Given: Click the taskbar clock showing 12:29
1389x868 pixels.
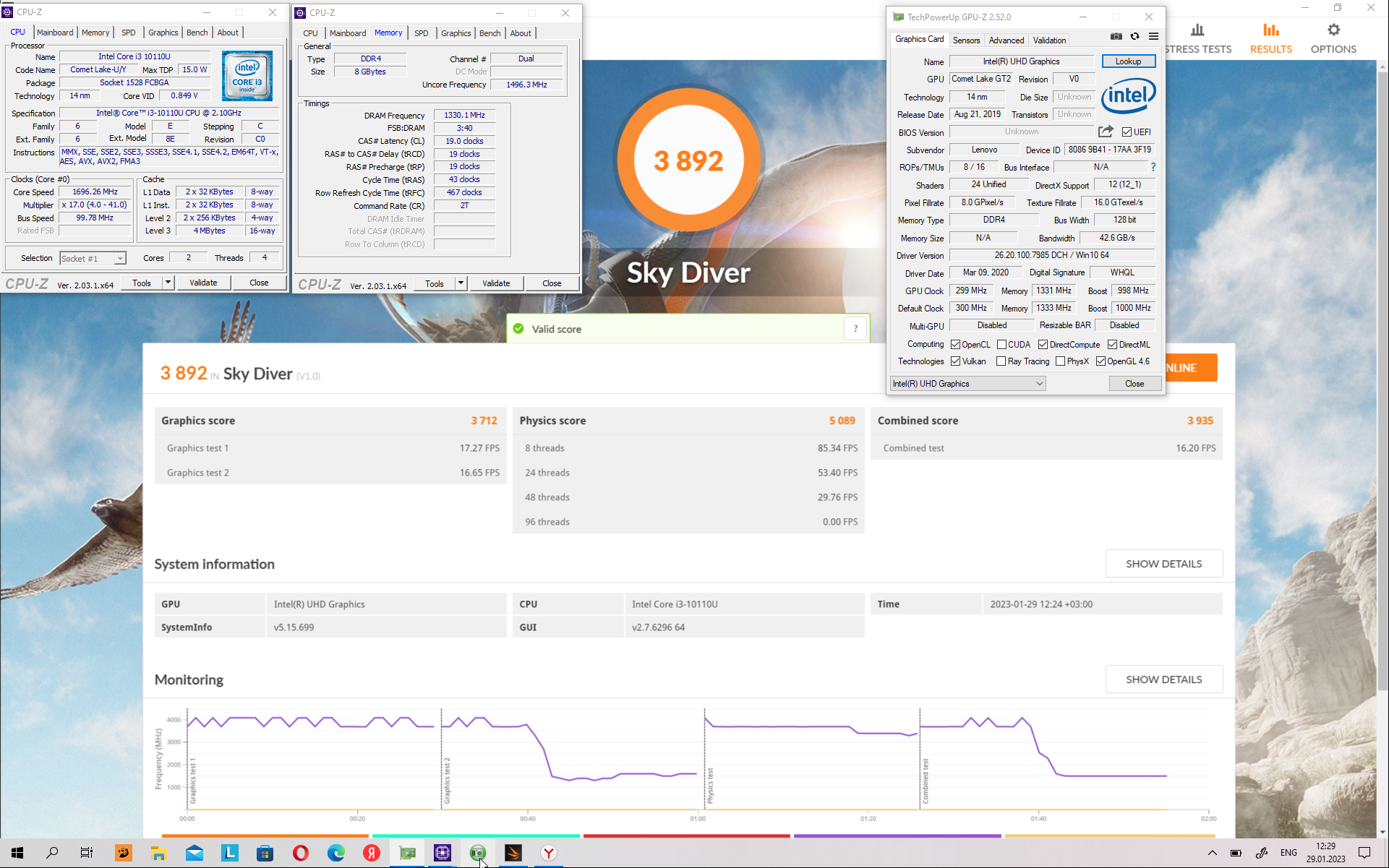Looking at the screenshot, I should [x=1325, y=853].
